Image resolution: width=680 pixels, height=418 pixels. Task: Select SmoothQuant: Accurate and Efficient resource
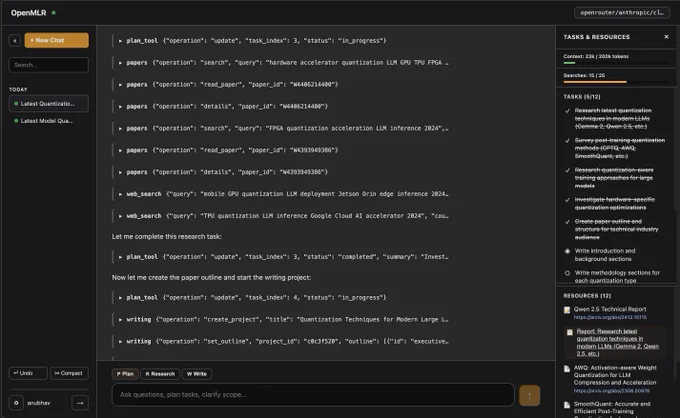[x=612, y=408]
